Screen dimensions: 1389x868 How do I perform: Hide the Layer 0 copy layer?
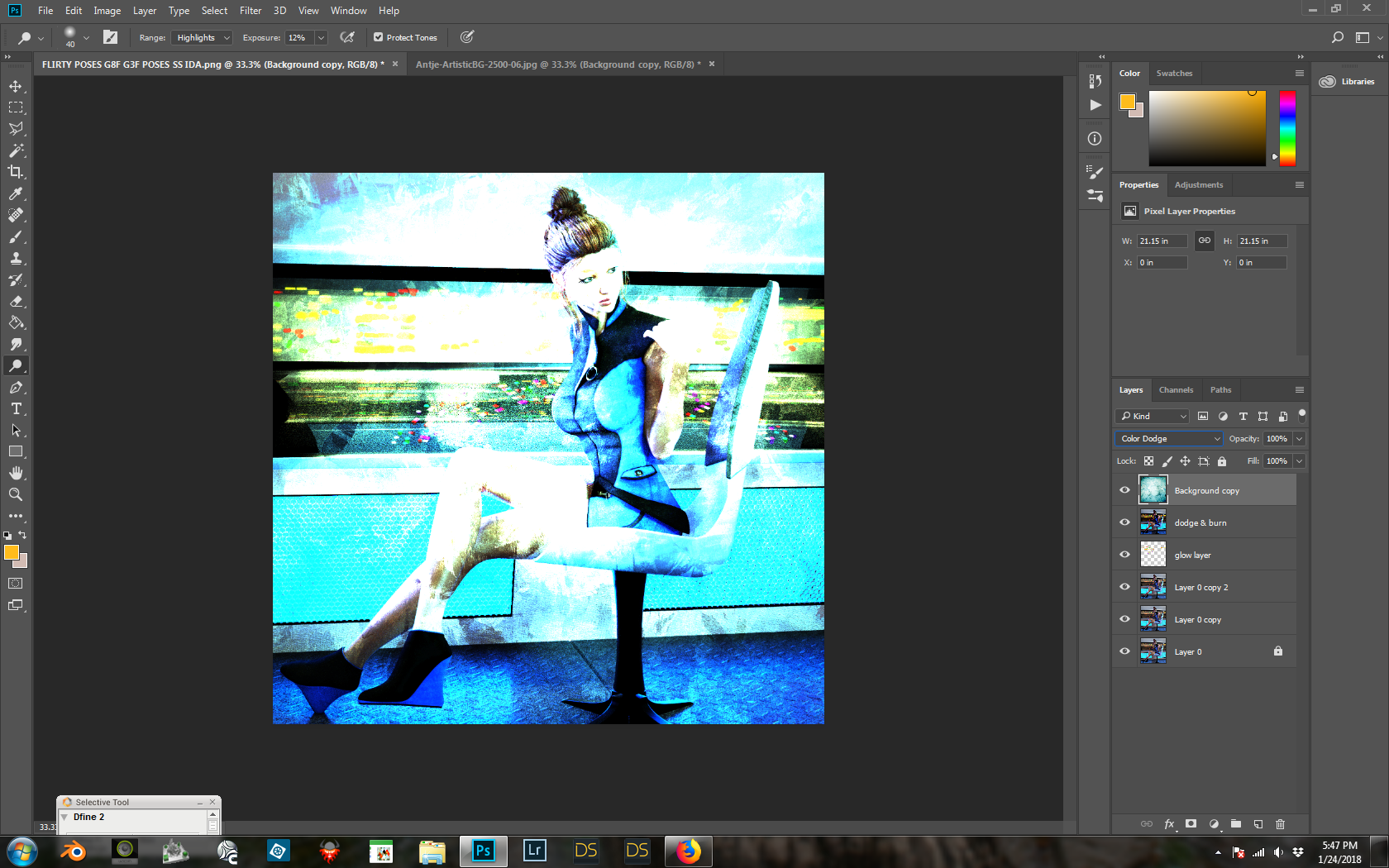(1124, 619)
